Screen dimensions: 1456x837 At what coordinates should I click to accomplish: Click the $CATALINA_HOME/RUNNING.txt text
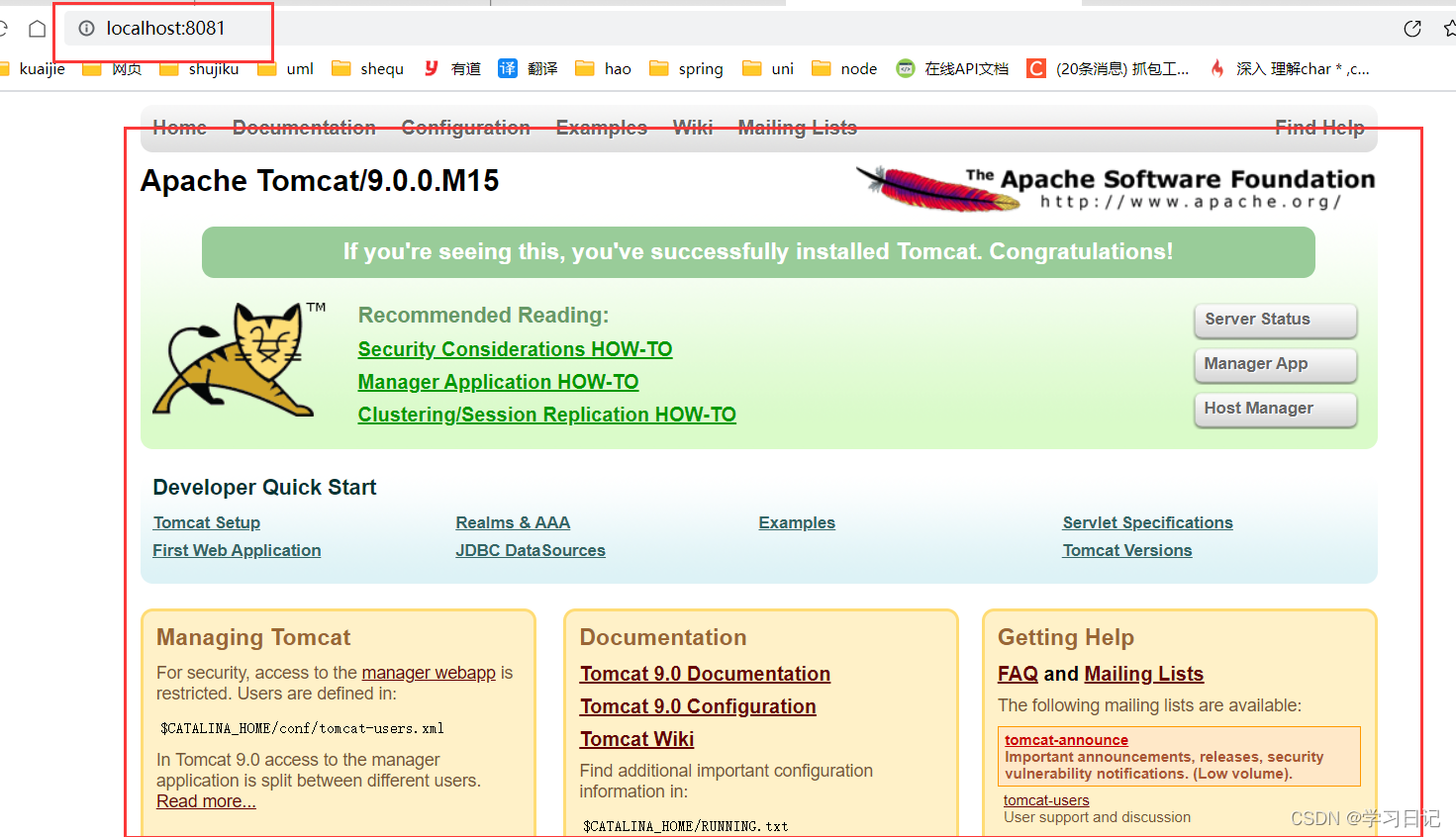[685, 826]
